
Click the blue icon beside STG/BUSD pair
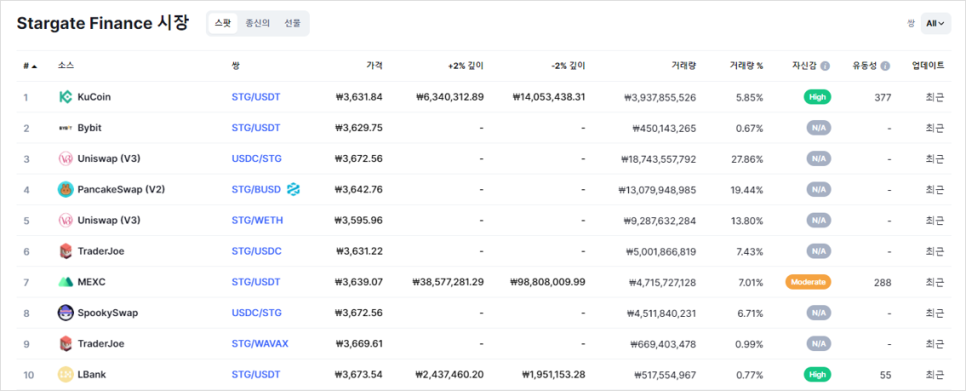293,190
